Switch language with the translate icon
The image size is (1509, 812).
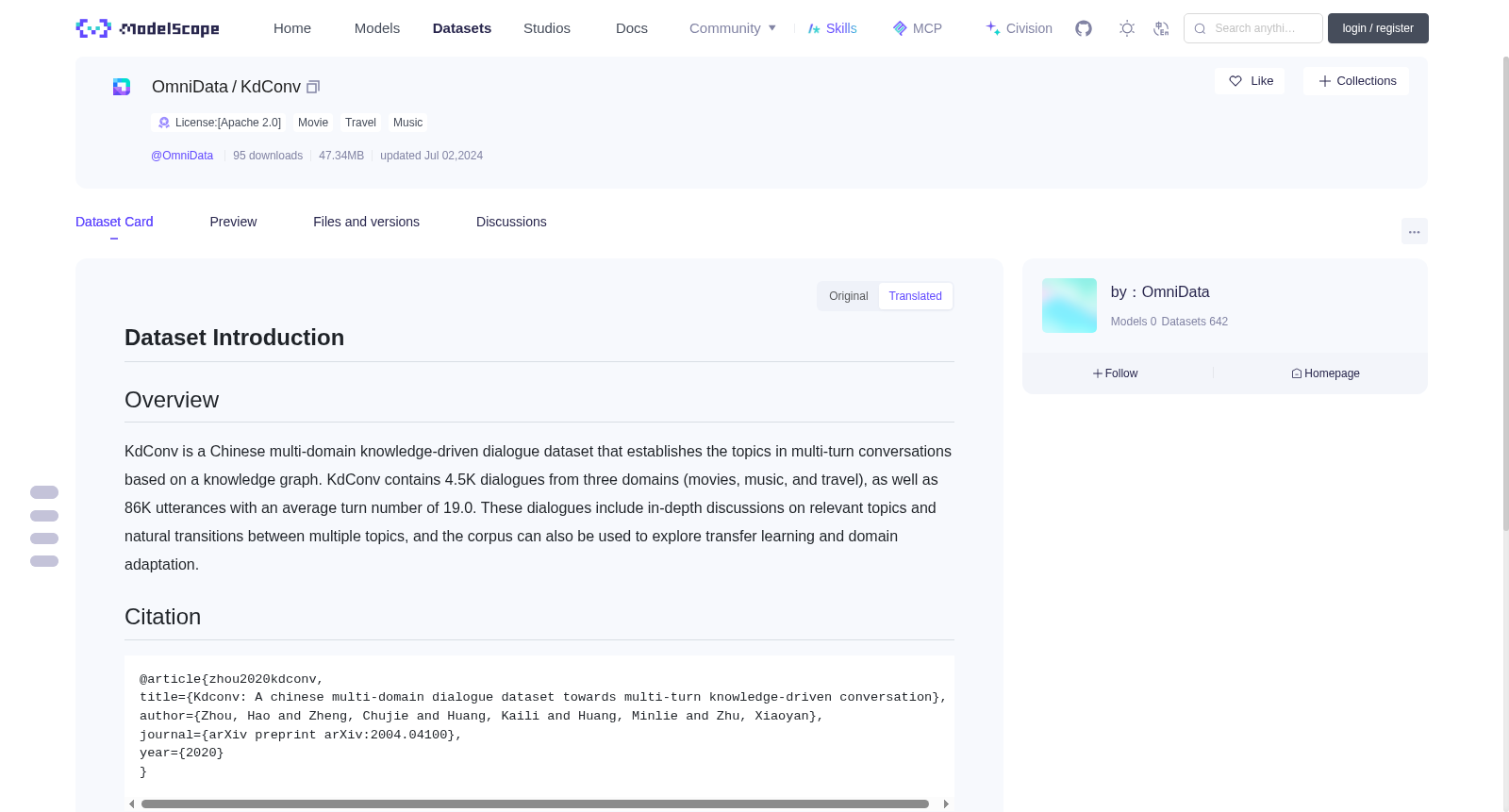pyautogui.click(x=1161, y=28)
